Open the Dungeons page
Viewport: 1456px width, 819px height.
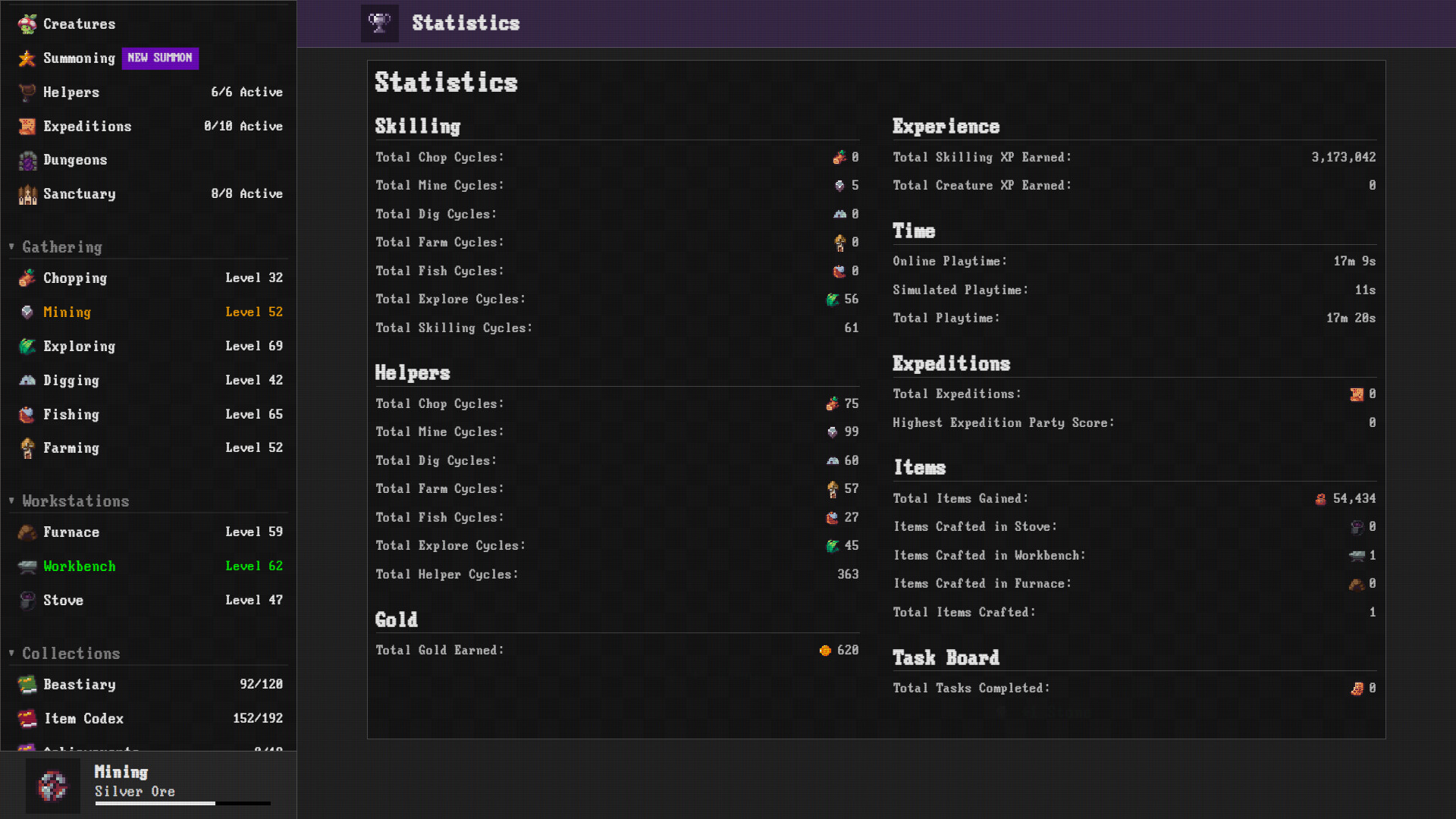(x=75, y=160)
